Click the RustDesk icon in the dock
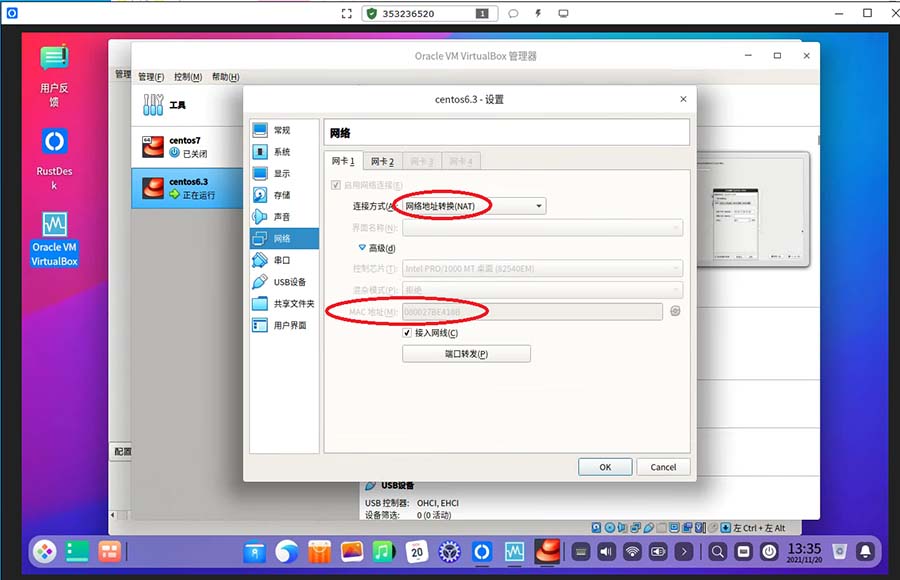The image size is (900, 580). tap(482, 552)
